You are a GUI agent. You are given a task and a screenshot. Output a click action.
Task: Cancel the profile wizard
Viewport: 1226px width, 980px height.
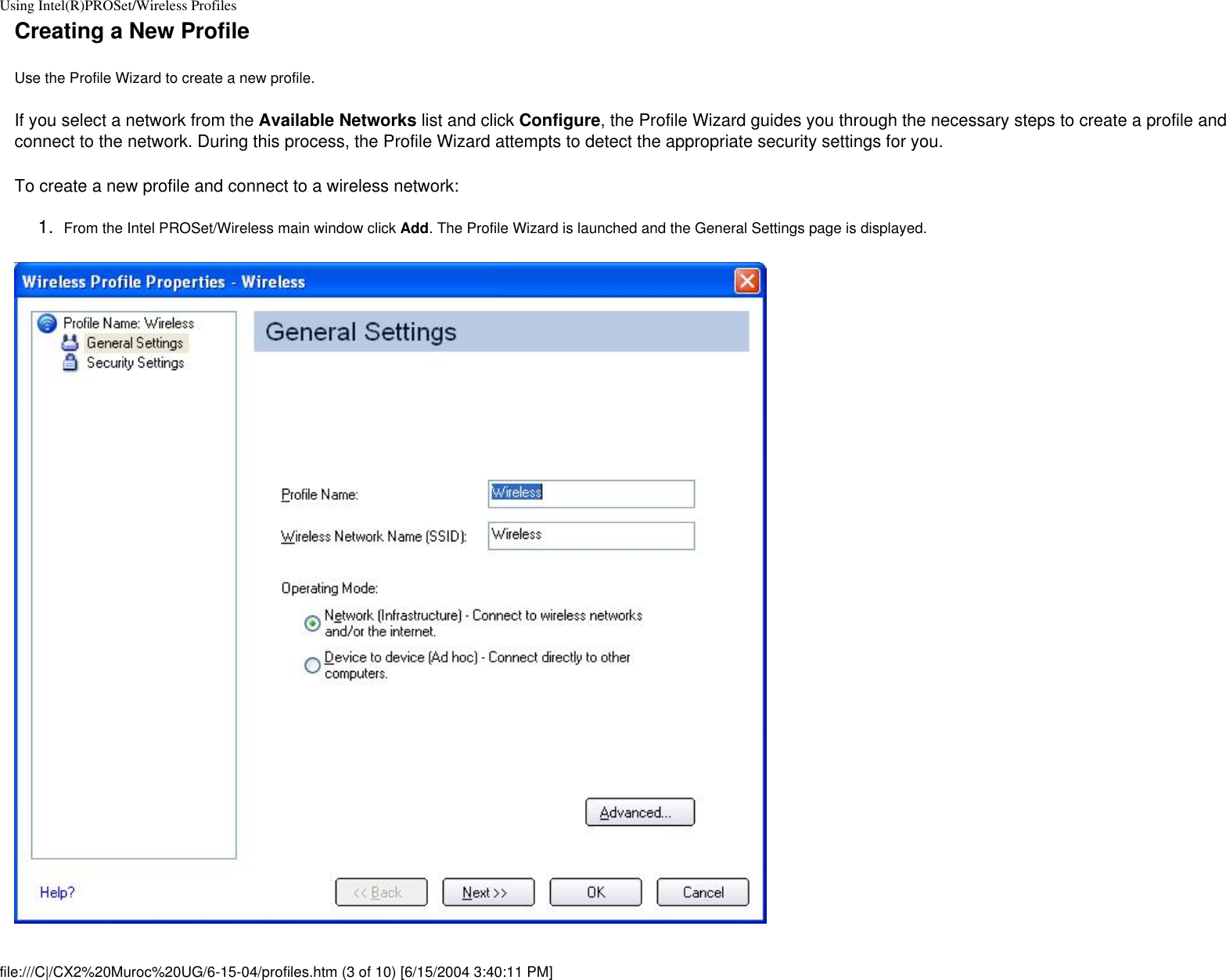[703, 892]
